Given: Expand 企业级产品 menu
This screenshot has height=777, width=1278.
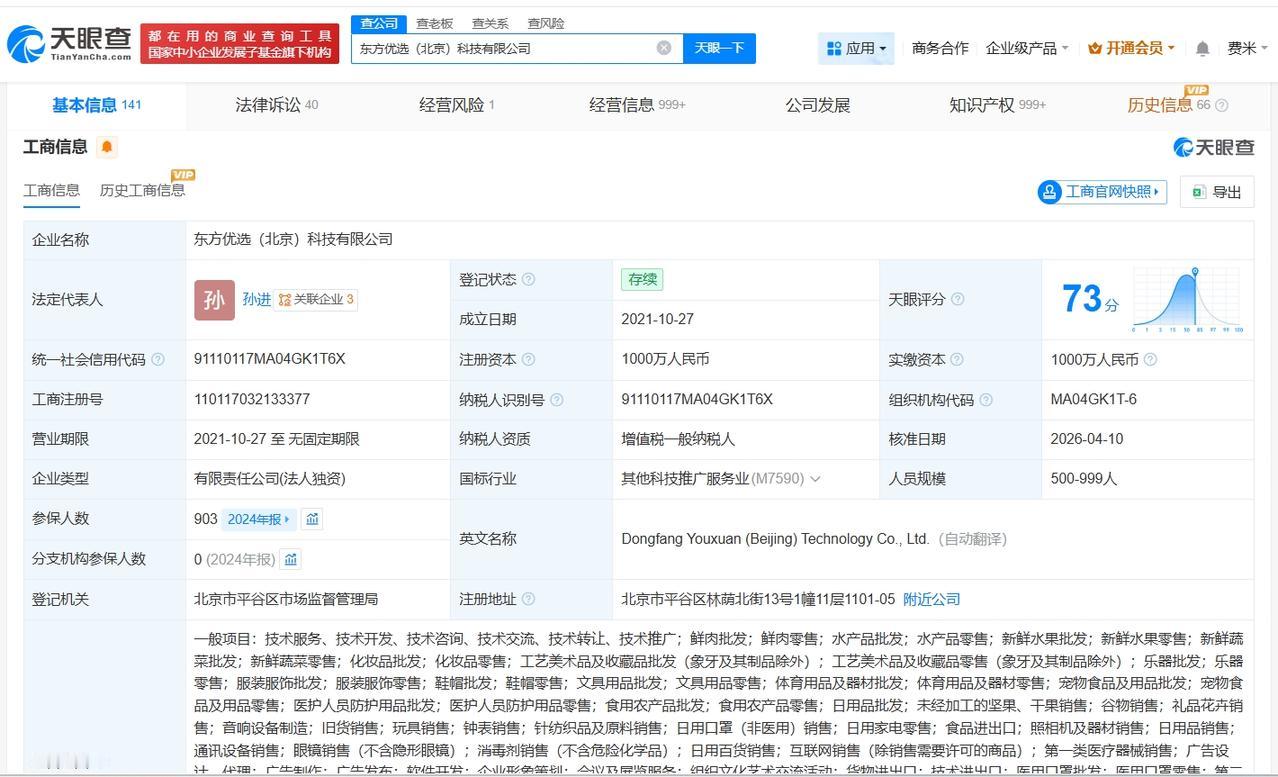Looking at the screenshot, I should [1026, 48].
